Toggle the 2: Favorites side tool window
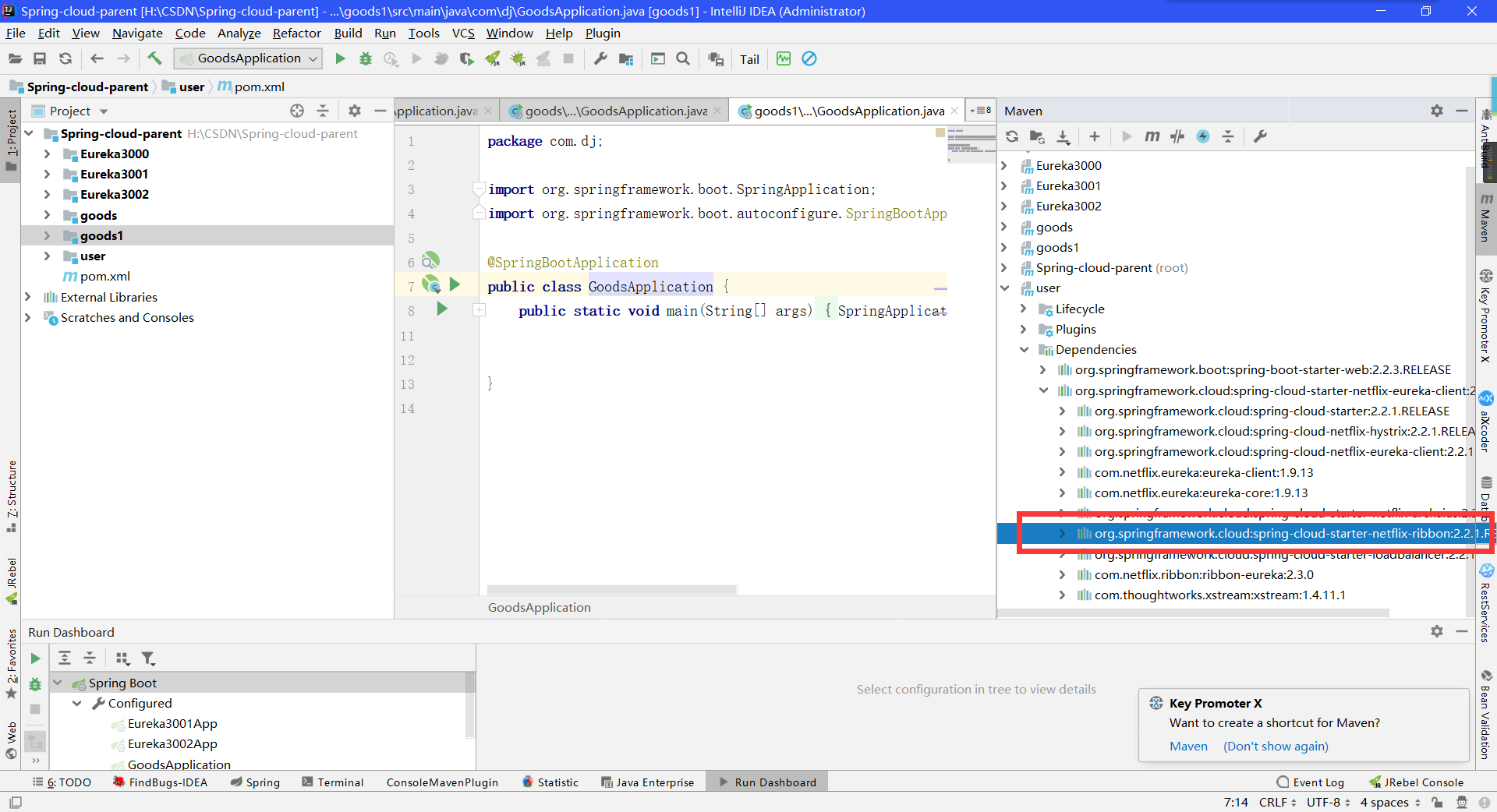Image resolution: width=1497 pixels, height=812 pixels. pyautogui.click(x=11, y=664)
